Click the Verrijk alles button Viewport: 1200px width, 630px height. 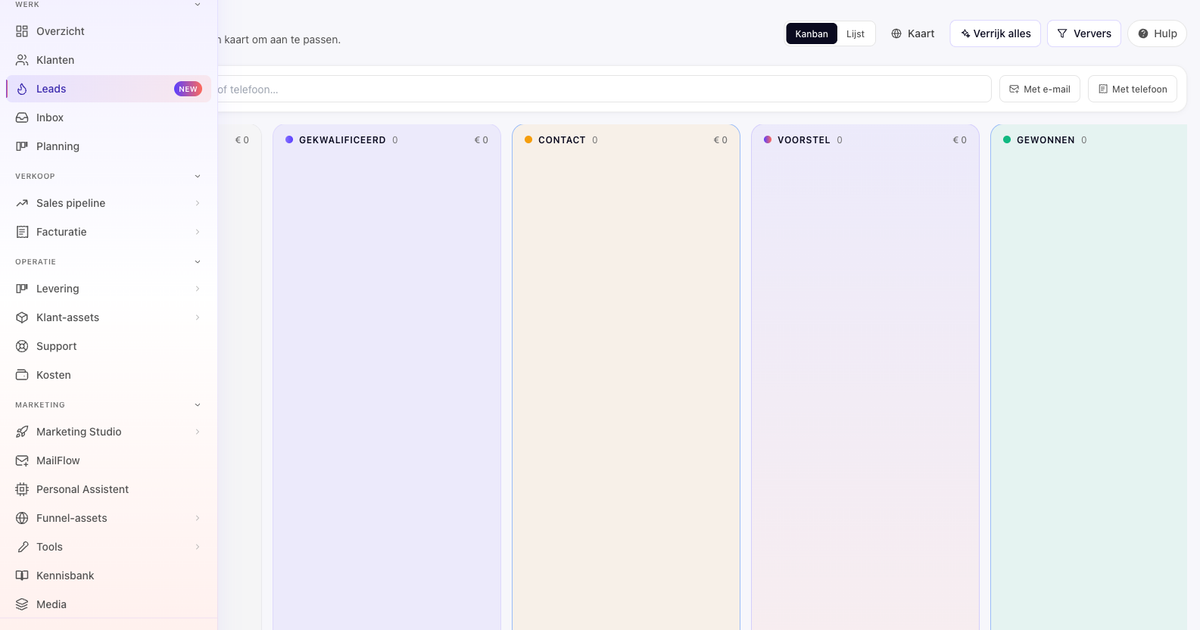tap(995, 34)
